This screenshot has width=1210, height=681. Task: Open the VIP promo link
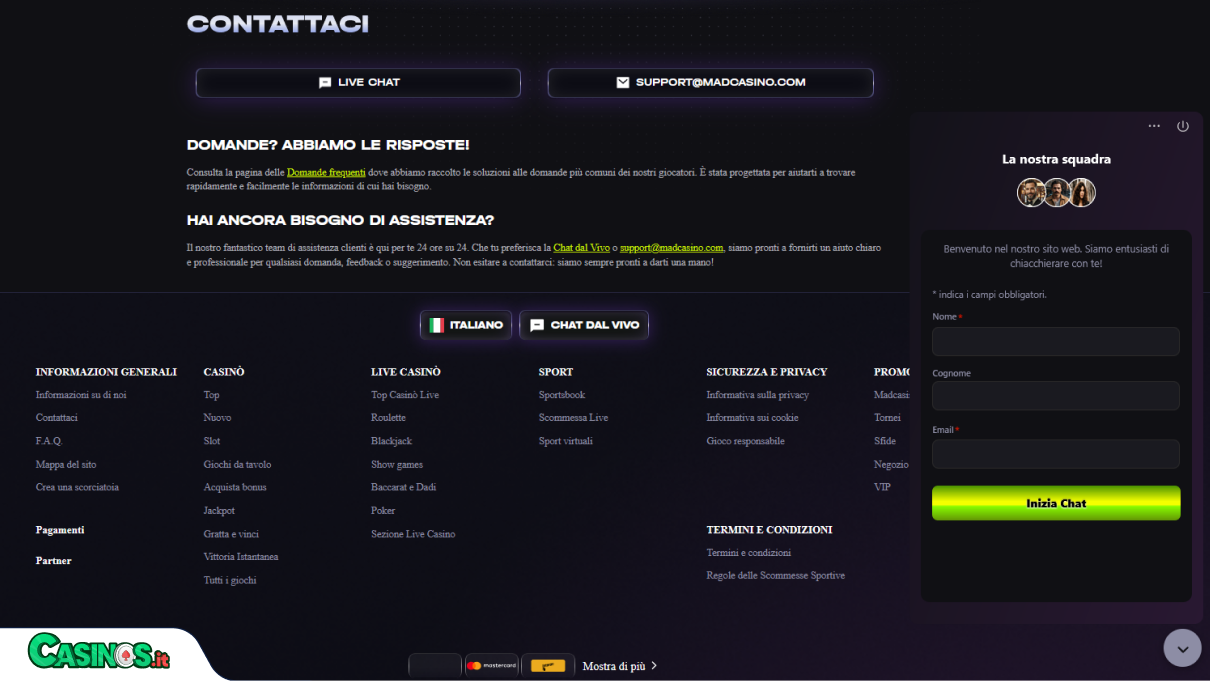point(882,488)
